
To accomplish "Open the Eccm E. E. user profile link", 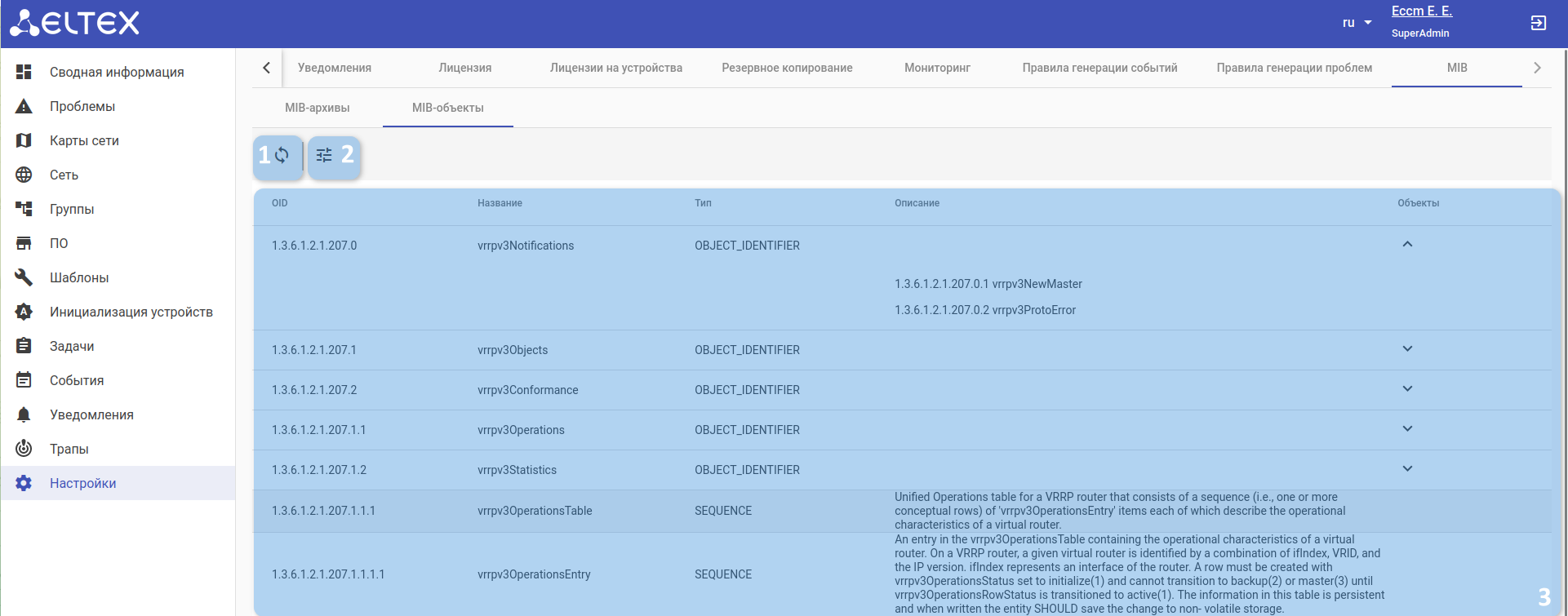I will click(x=1422, y=11).
